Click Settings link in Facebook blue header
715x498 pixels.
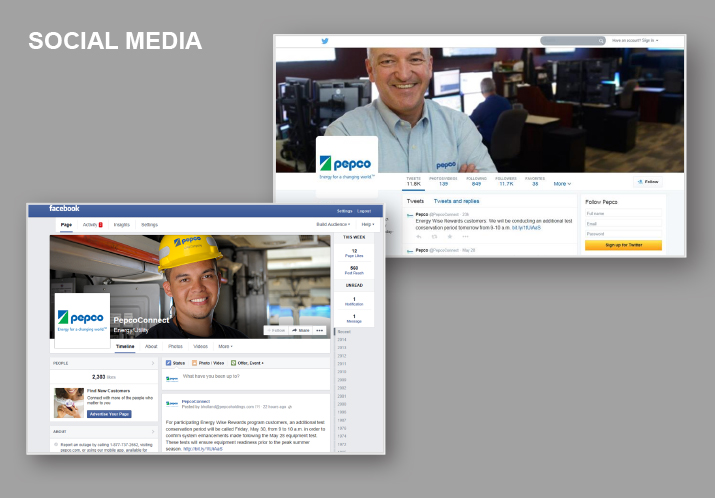point(344,211)
